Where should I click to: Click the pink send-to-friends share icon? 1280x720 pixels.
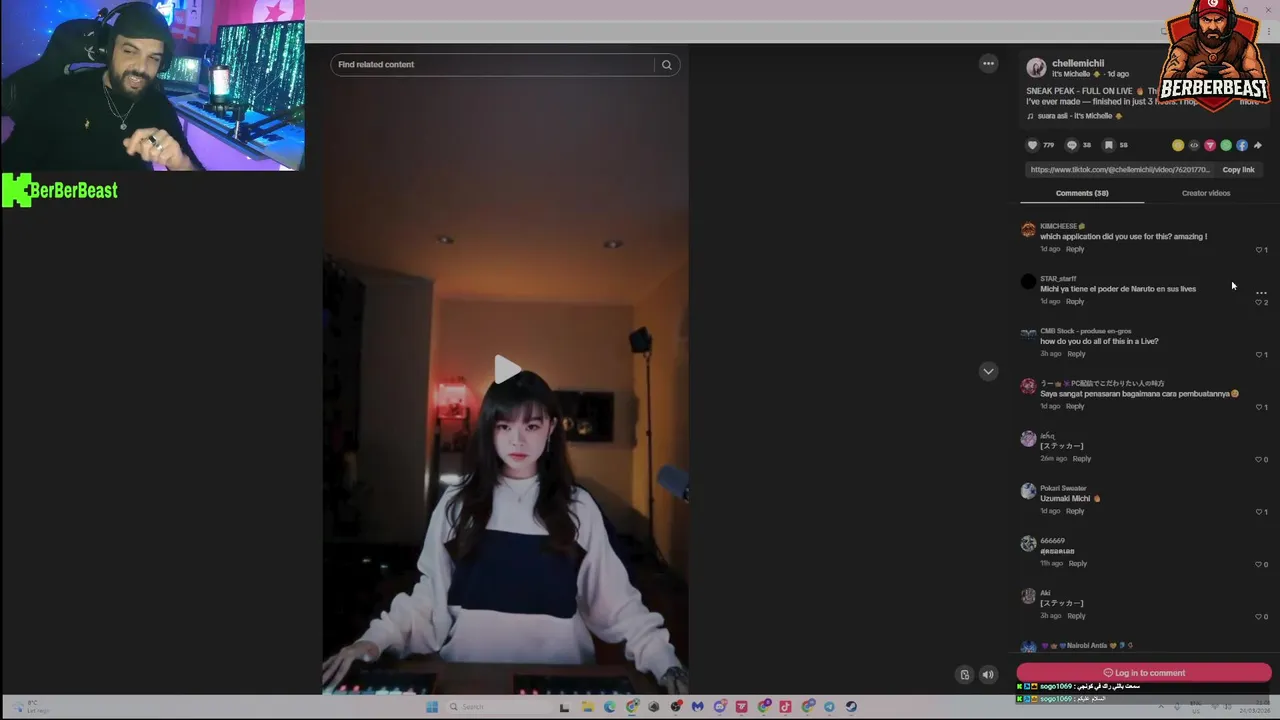click(1210, 145)
